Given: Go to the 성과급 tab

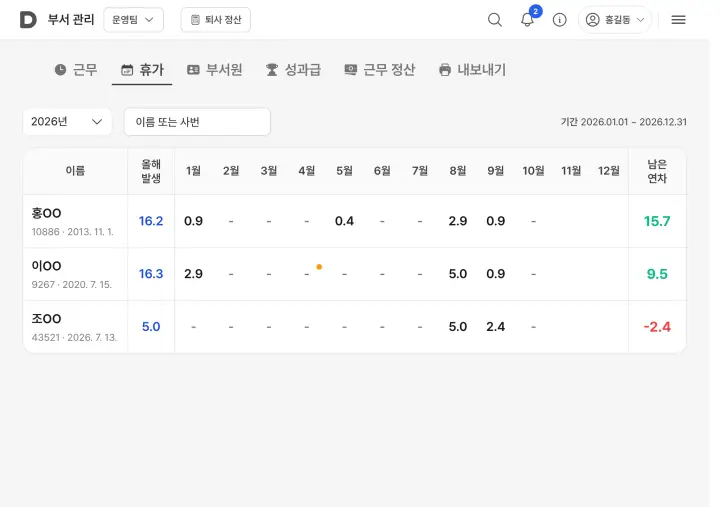Looking at the screenshot, I should click(293, 70).
